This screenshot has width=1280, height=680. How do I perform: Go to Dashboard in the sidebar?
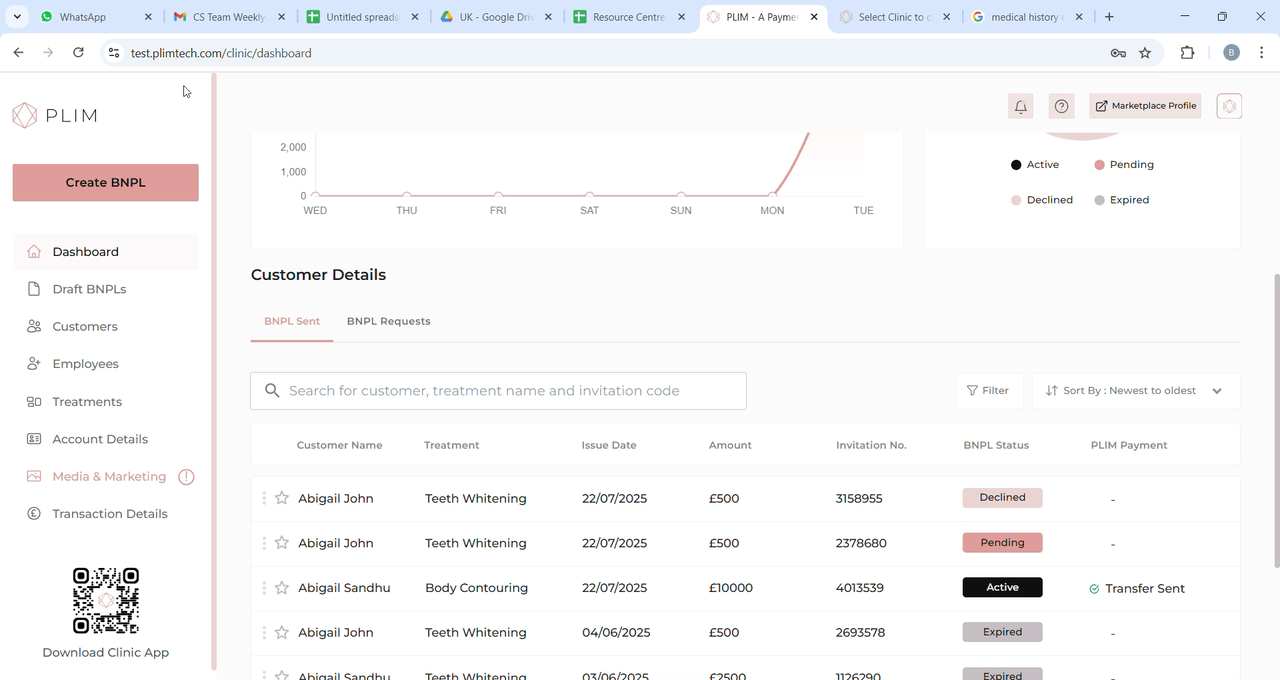click(106, 252)
